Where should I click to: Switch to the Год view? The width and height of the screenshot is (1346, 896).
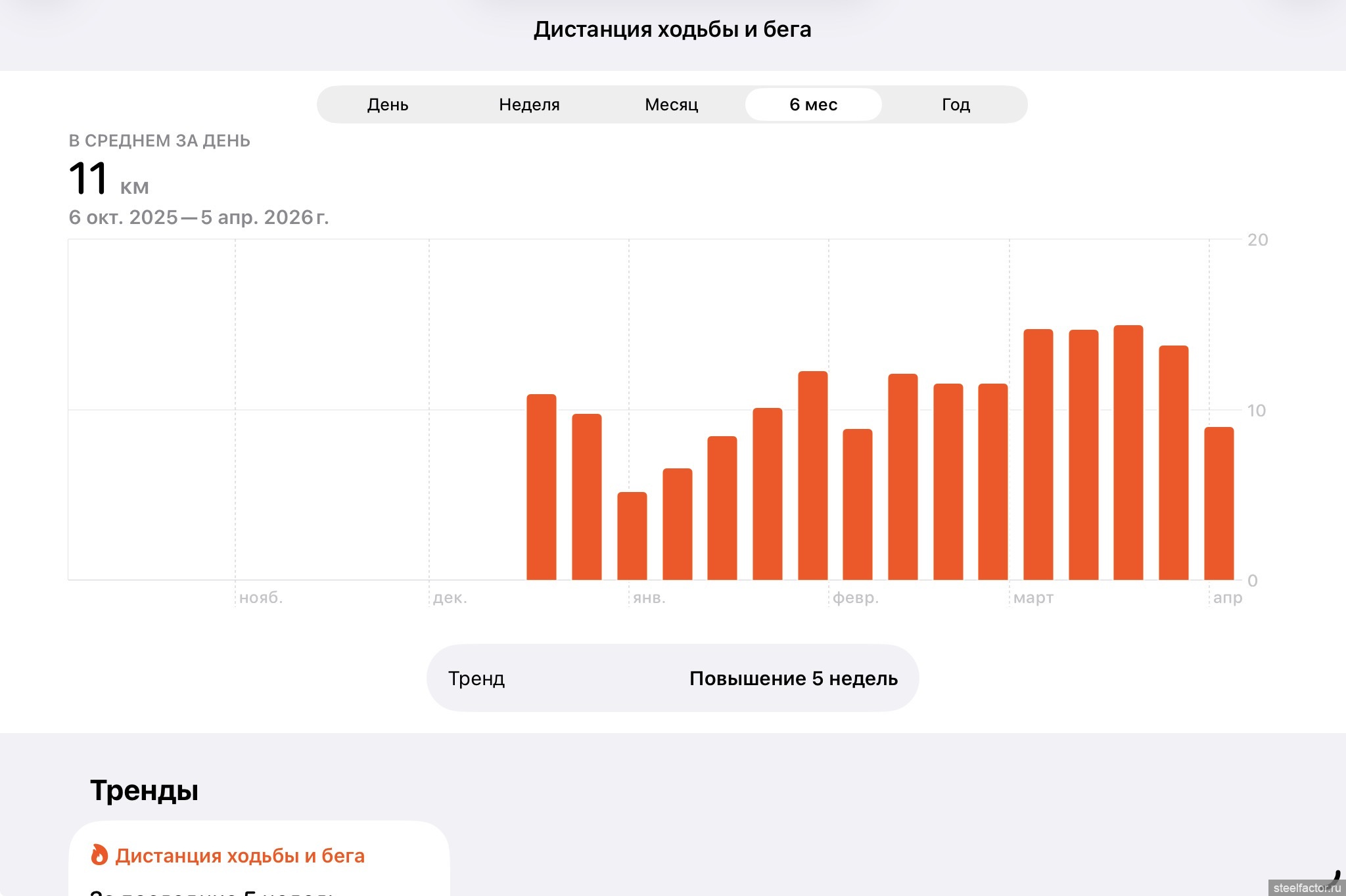coord(956,104)
